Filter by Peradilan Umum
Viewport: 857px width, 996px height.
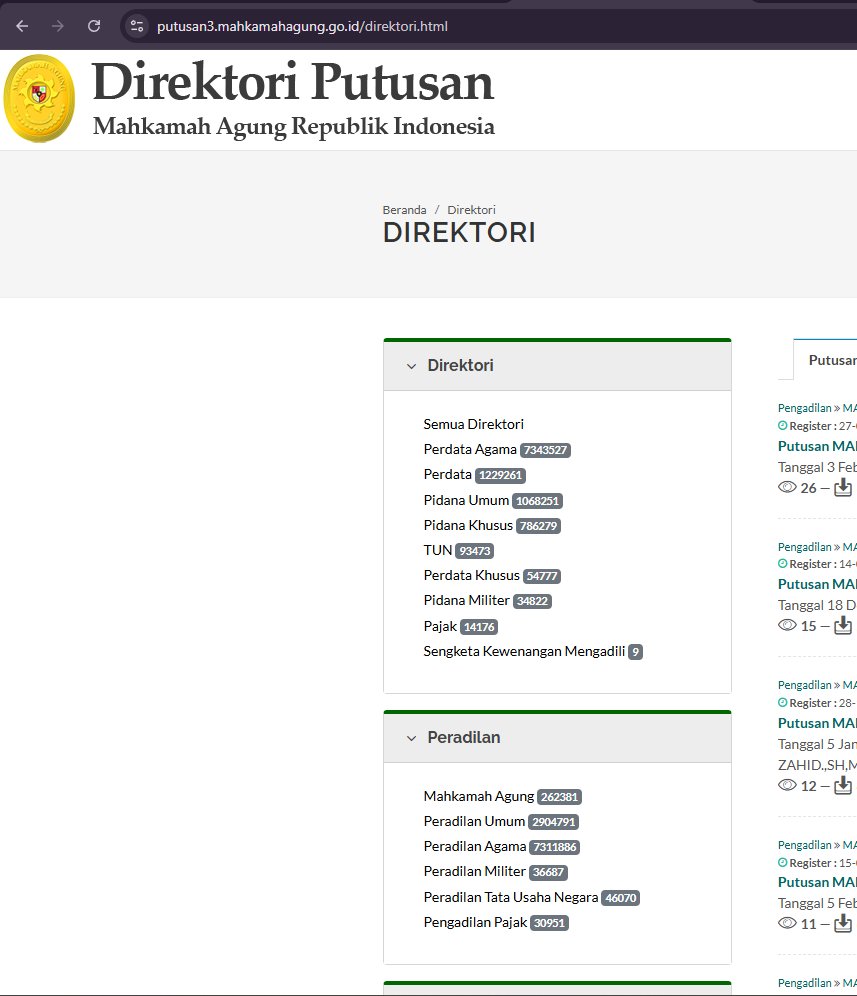475,821
